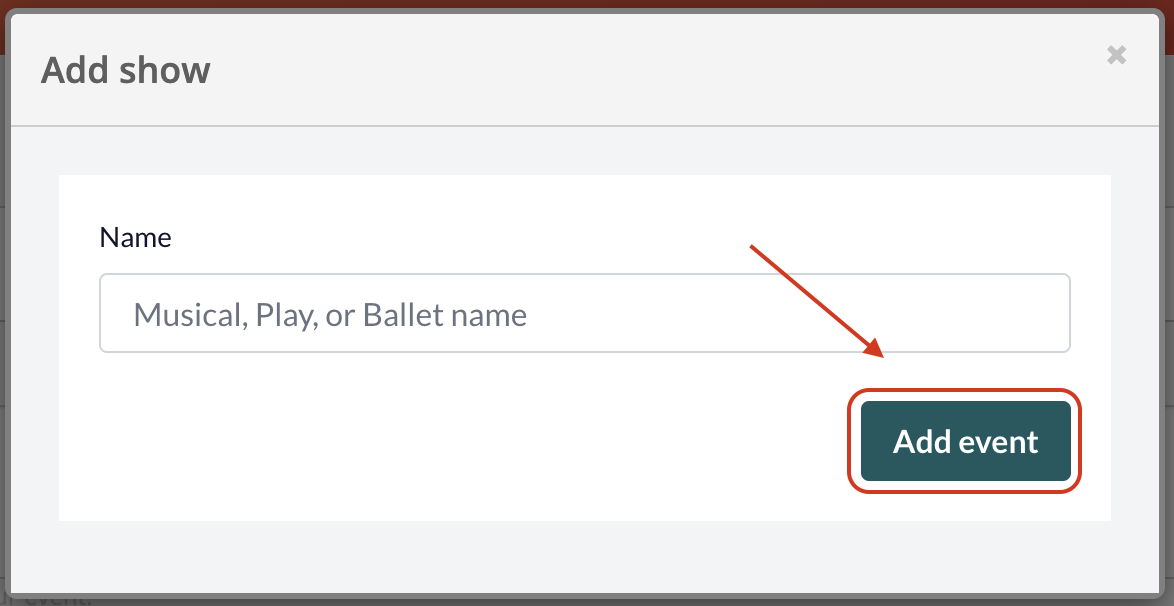
Task: Submit the show with Add event
Action: click(965, 441)
